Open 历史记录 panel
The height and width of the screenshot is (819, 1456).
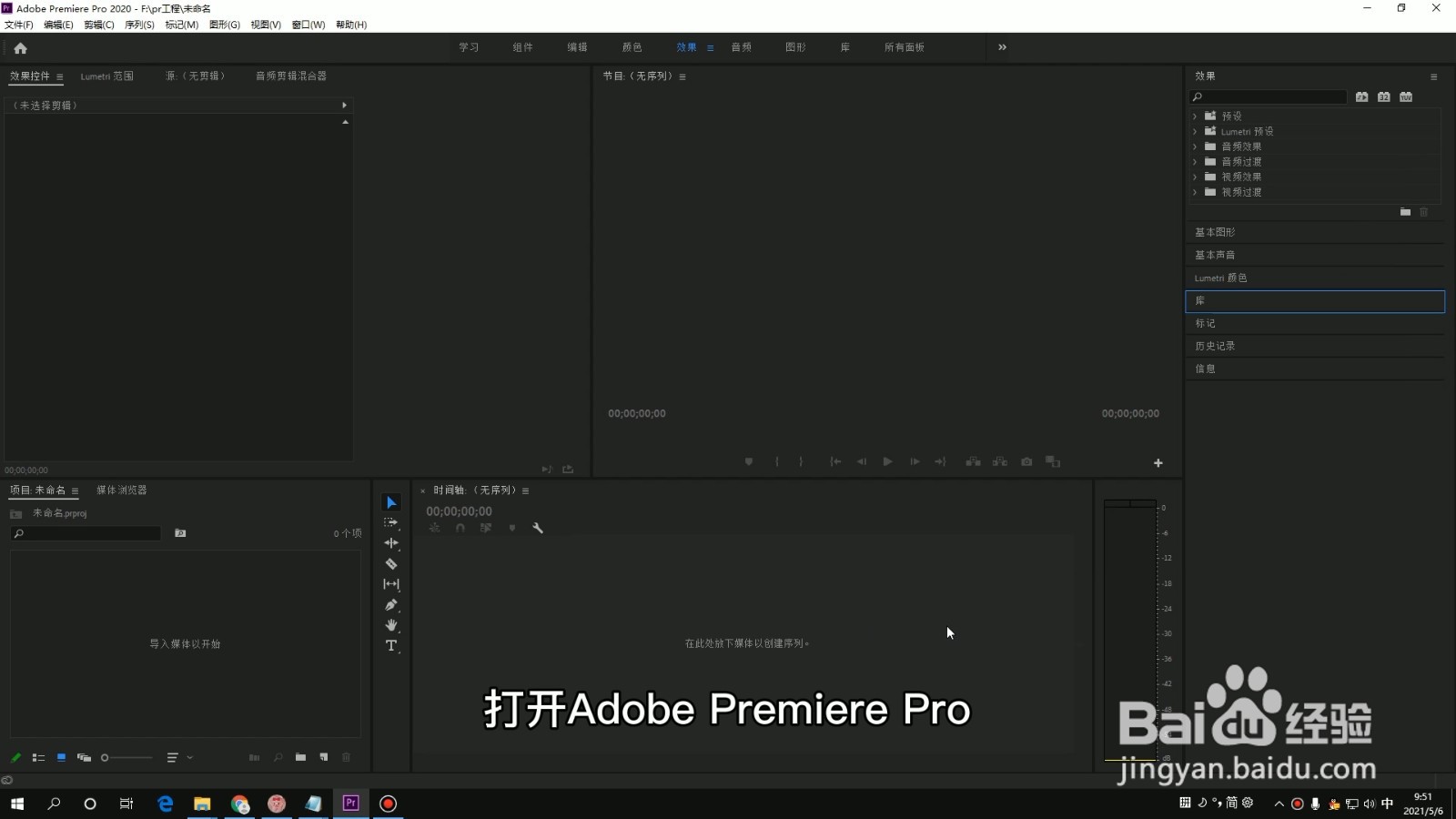1315,346
